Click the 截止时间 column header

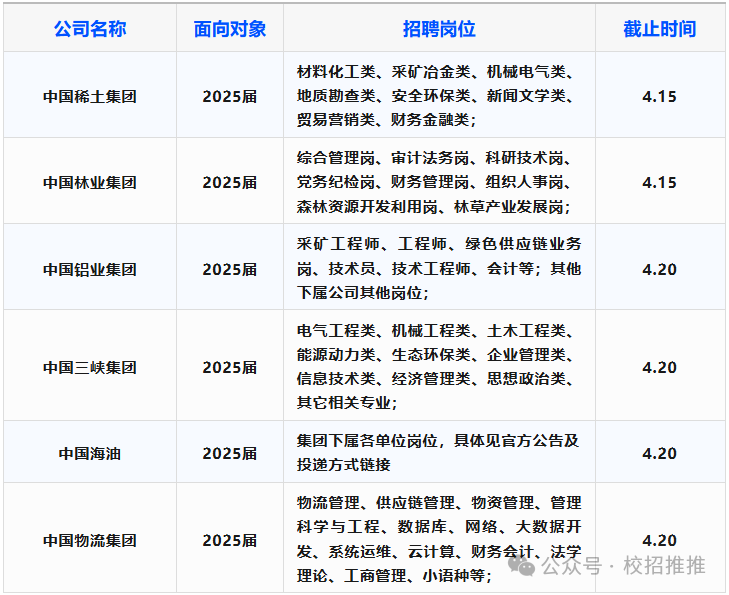[659, 29]
